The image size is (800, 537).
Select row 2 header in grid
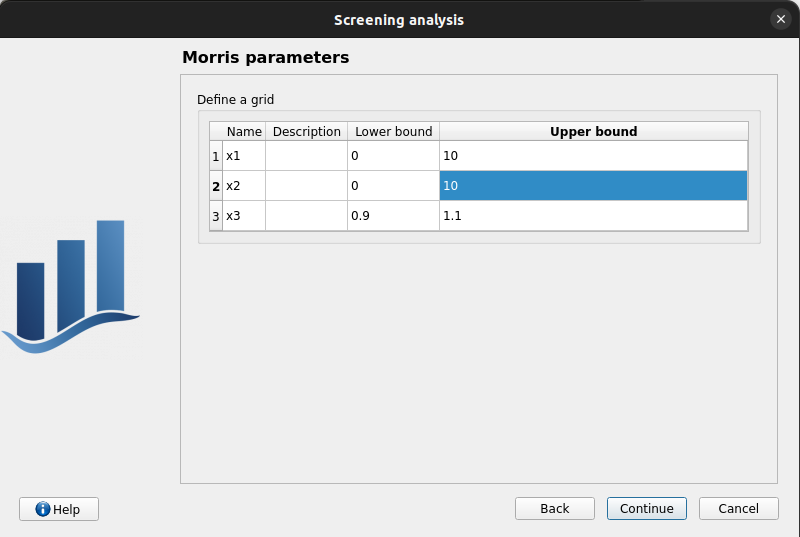tap(216, 186)
